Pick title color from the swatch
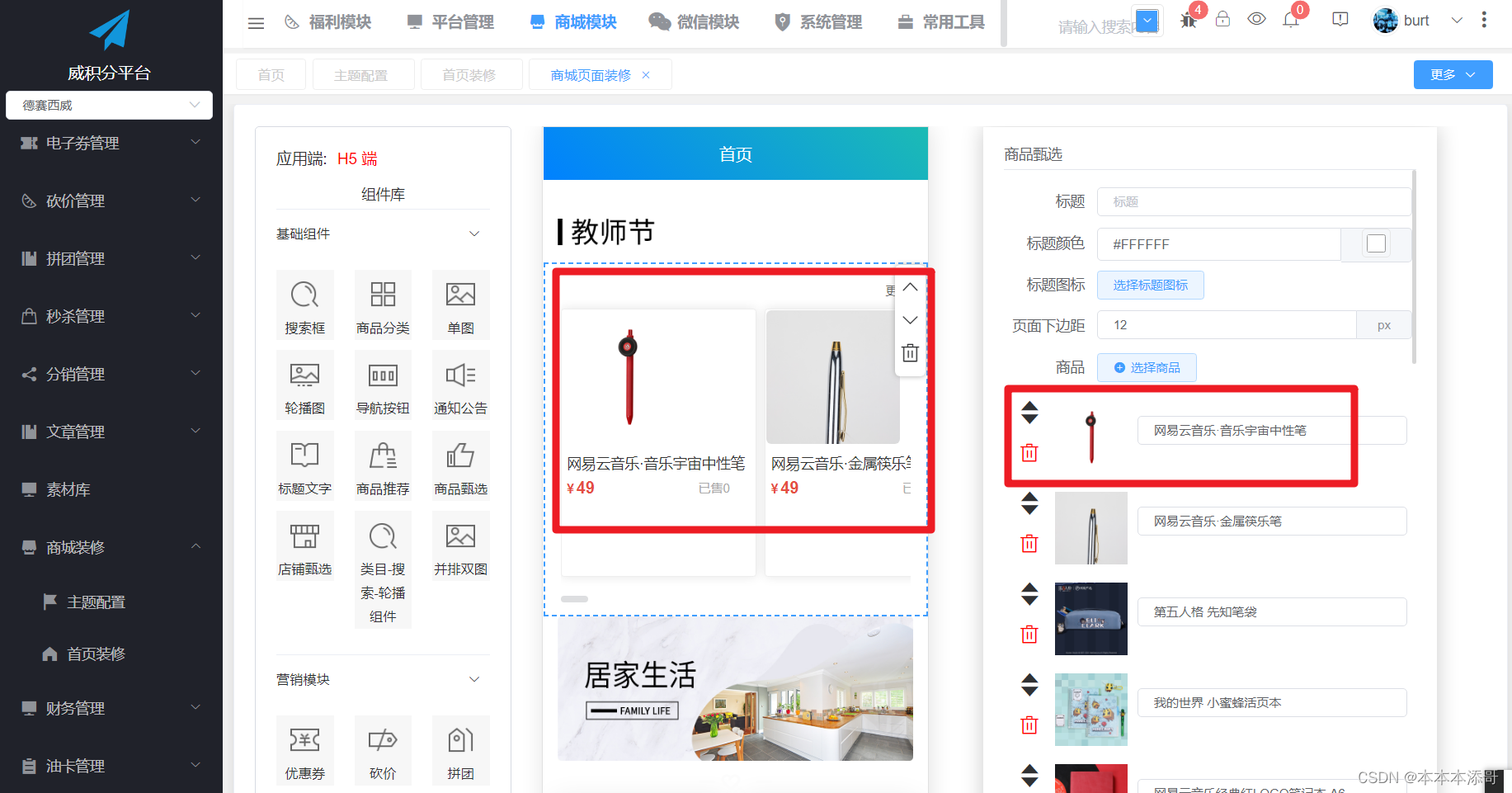 click(1376, 243)
